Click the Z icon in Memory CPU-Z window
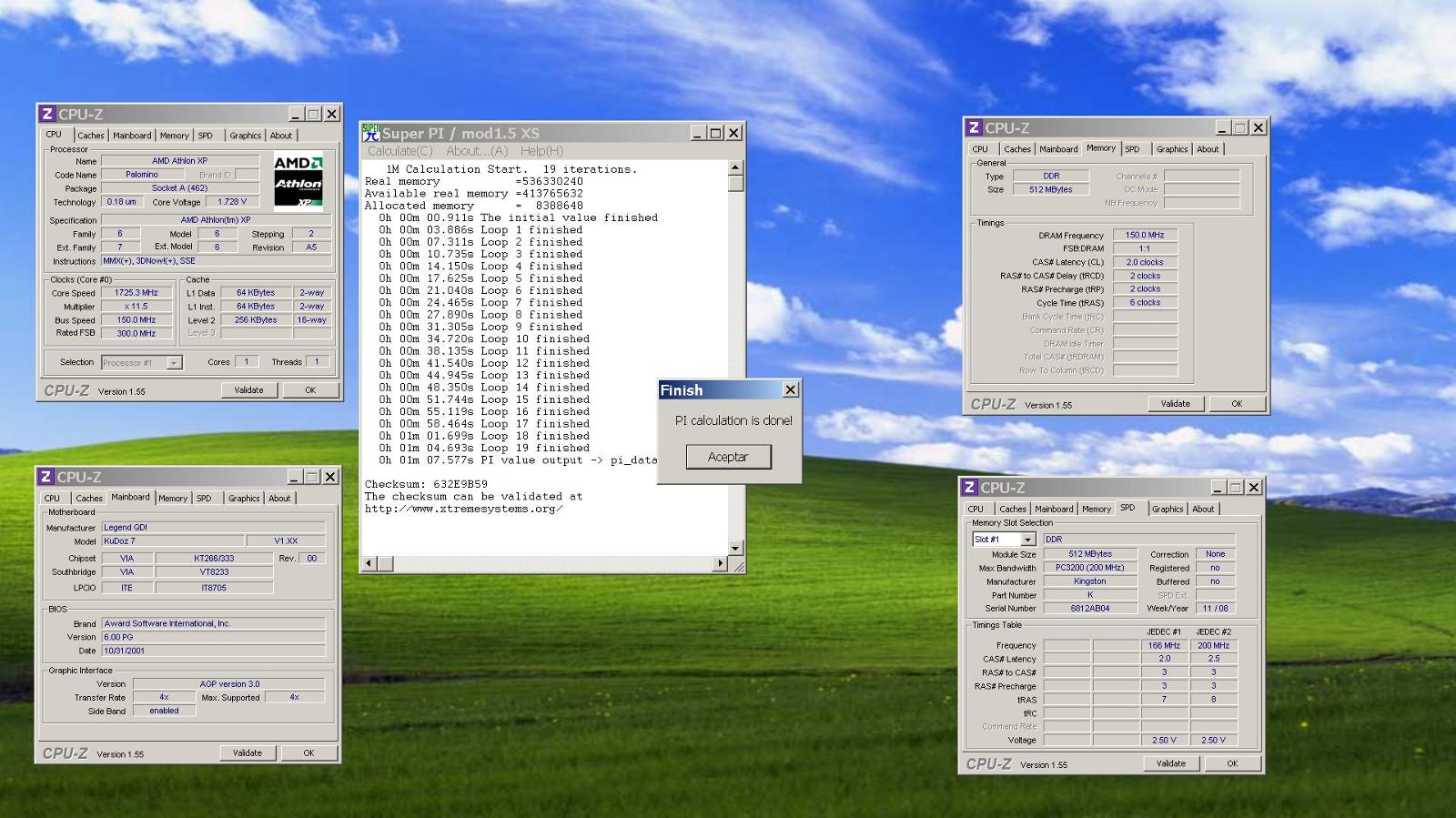Screen dimensions: 1456x818 tap(974, 127)
